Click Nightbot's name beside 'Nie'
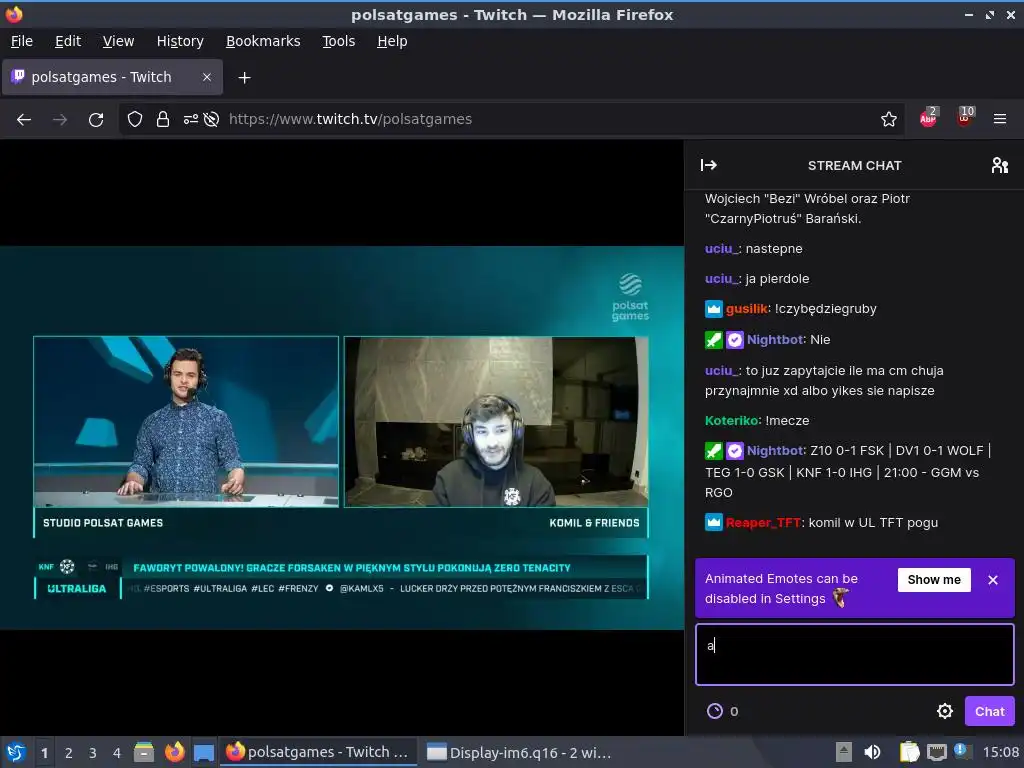 775,340
